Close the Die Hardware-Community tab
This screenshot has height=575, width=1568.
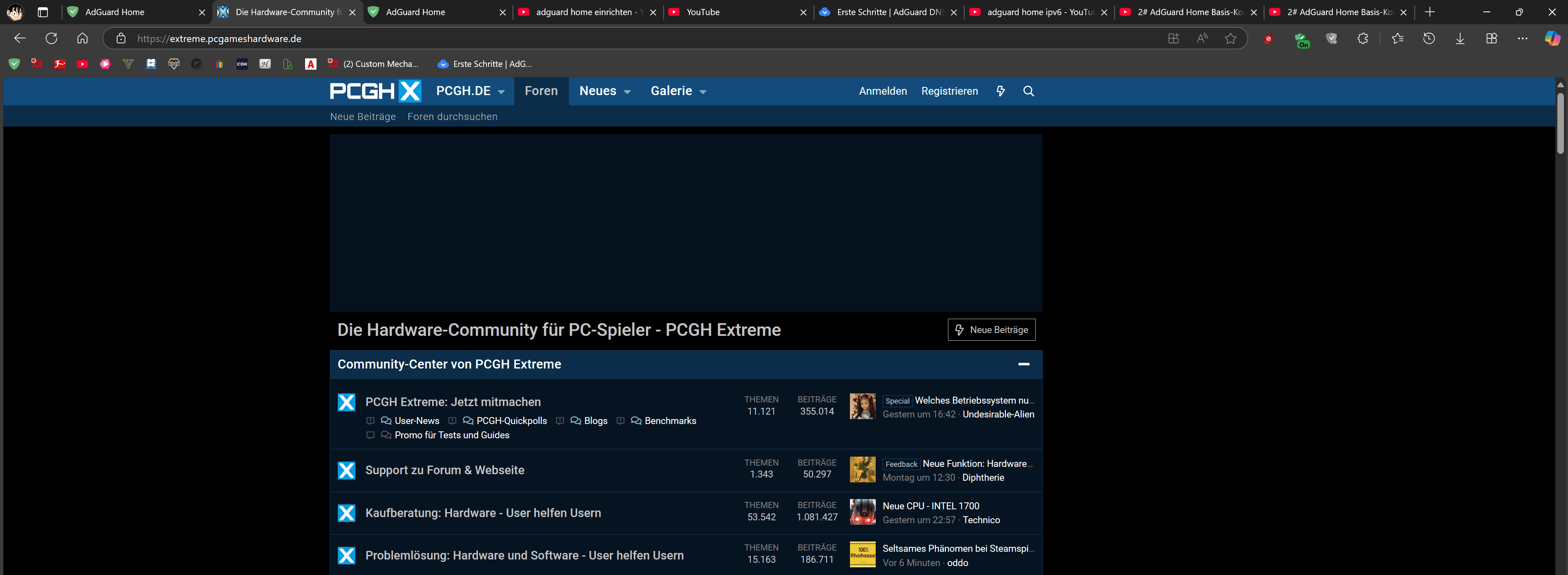pyautogui.click(x=352, y=12)
